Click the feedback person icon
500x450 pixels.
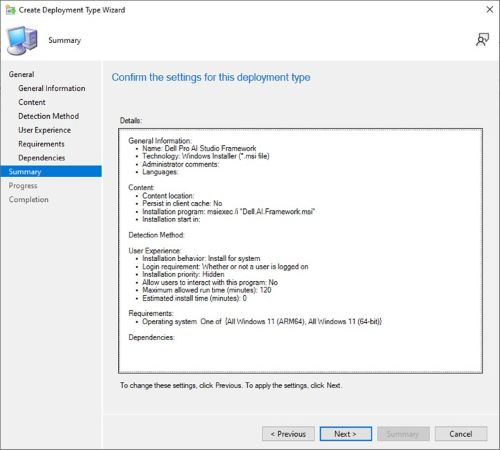click(x=482, y=40)
